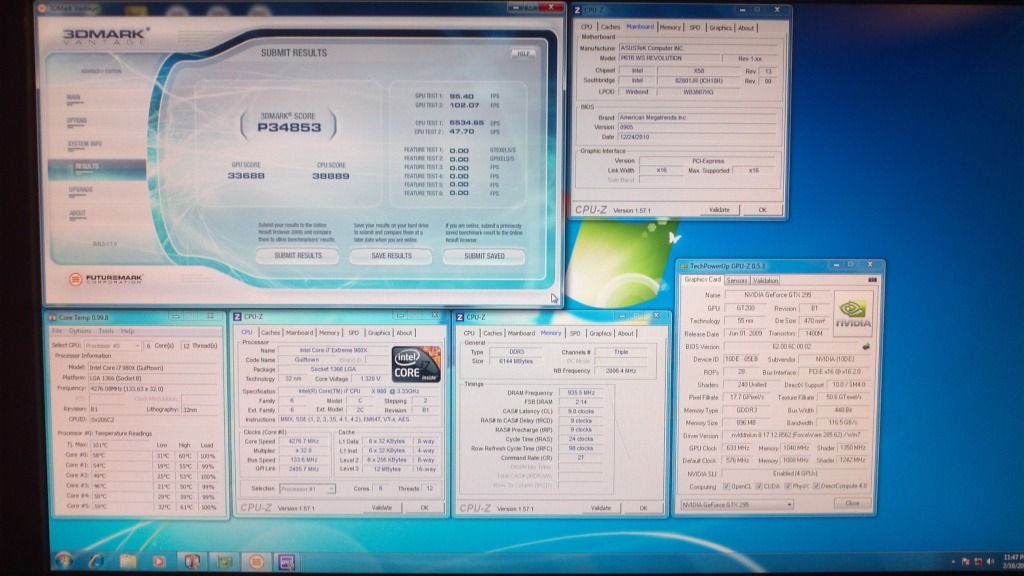Click Z icon of CPU-Z Mainboard window
Image resolution: width=1024 pixels, height=576 pixels.
pyautogui.click(x=577, y=10)
